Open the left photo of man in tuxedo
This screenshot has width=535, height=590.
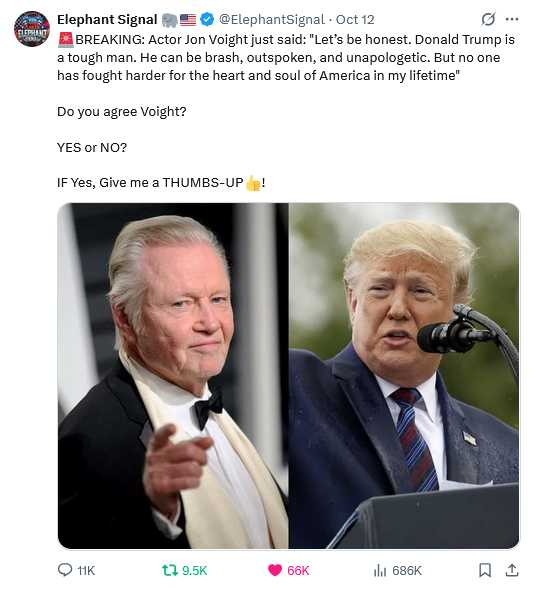[x=173, y=375]
